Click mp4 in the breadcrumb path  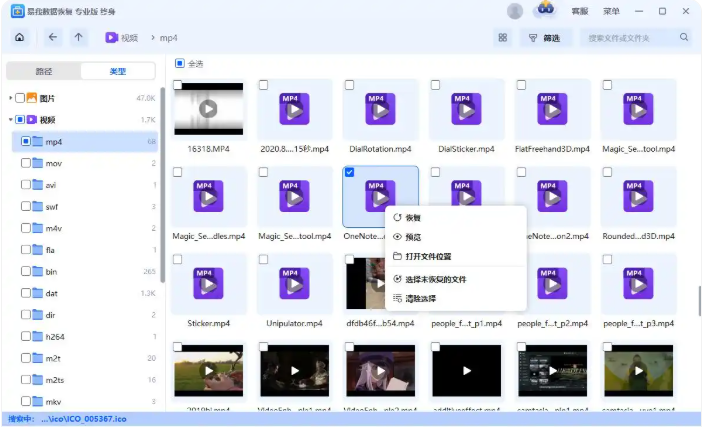point(169,38)
